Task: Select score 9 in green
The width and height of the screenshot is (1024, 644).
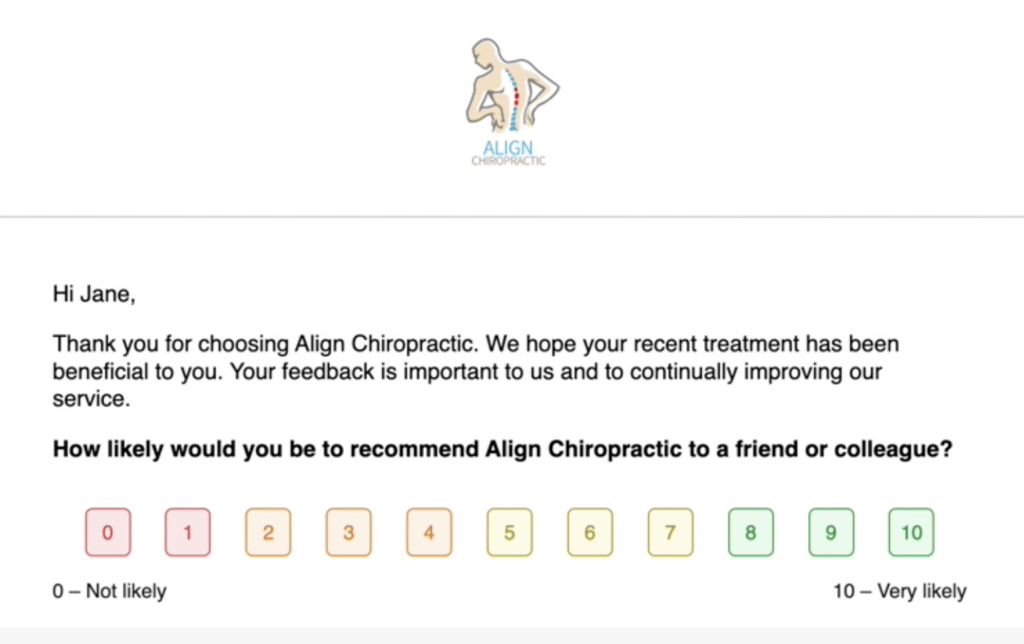Action: pyautogui.click(x=831, y=532)
